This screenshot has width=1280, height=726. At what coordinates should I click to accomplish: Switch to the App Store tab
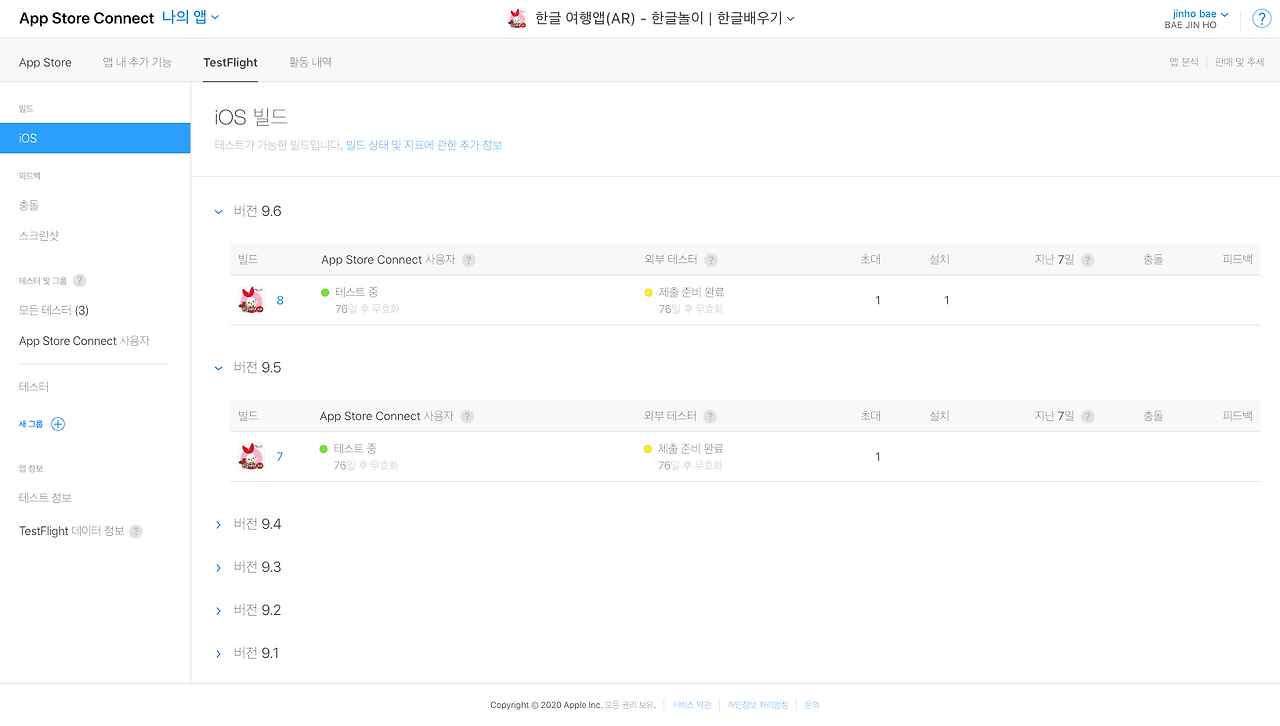pyautogui.click(x=45, y=62)
